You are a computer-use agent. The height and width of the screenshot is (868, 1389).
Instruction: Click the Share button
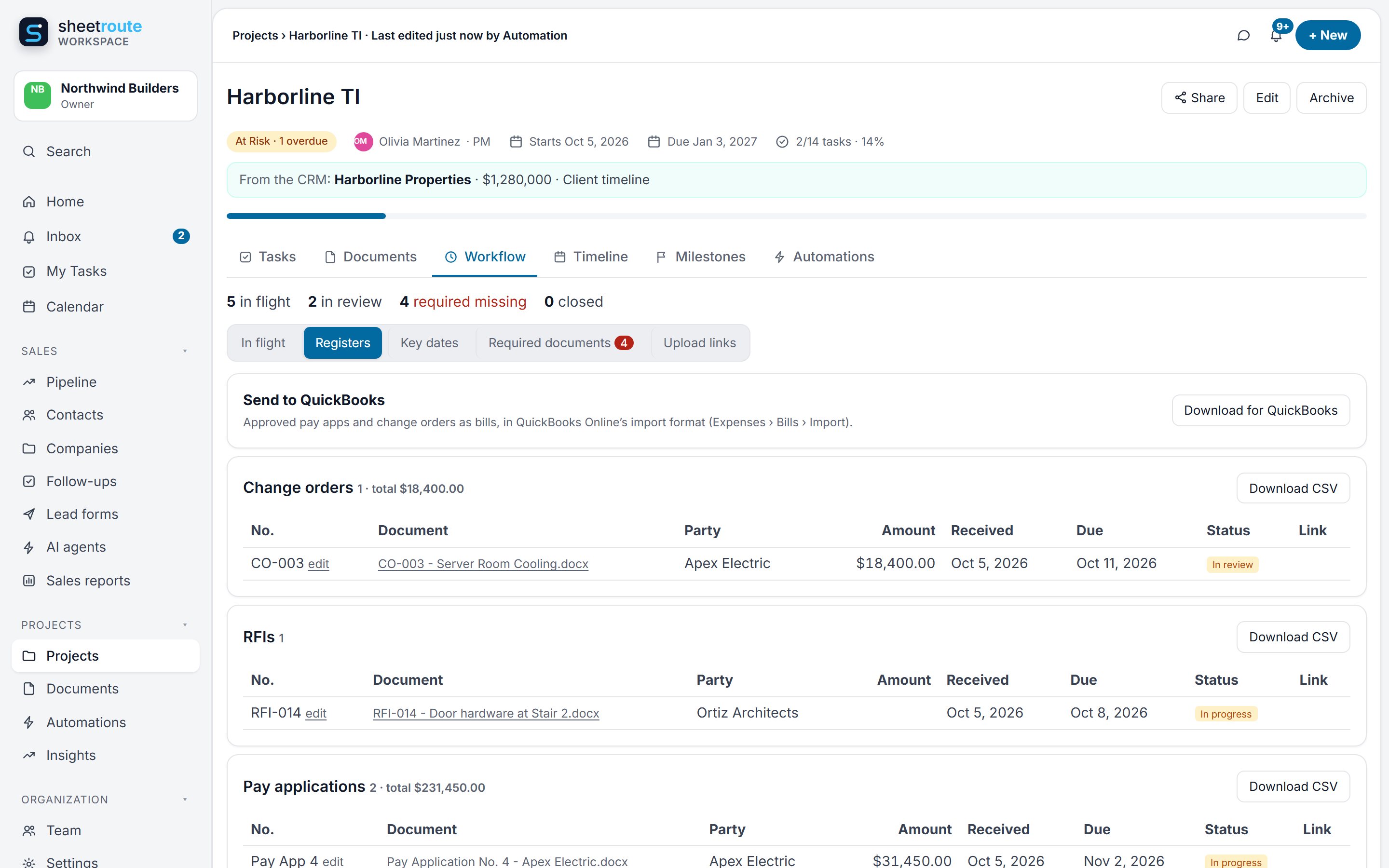(x=1199, y=97)
